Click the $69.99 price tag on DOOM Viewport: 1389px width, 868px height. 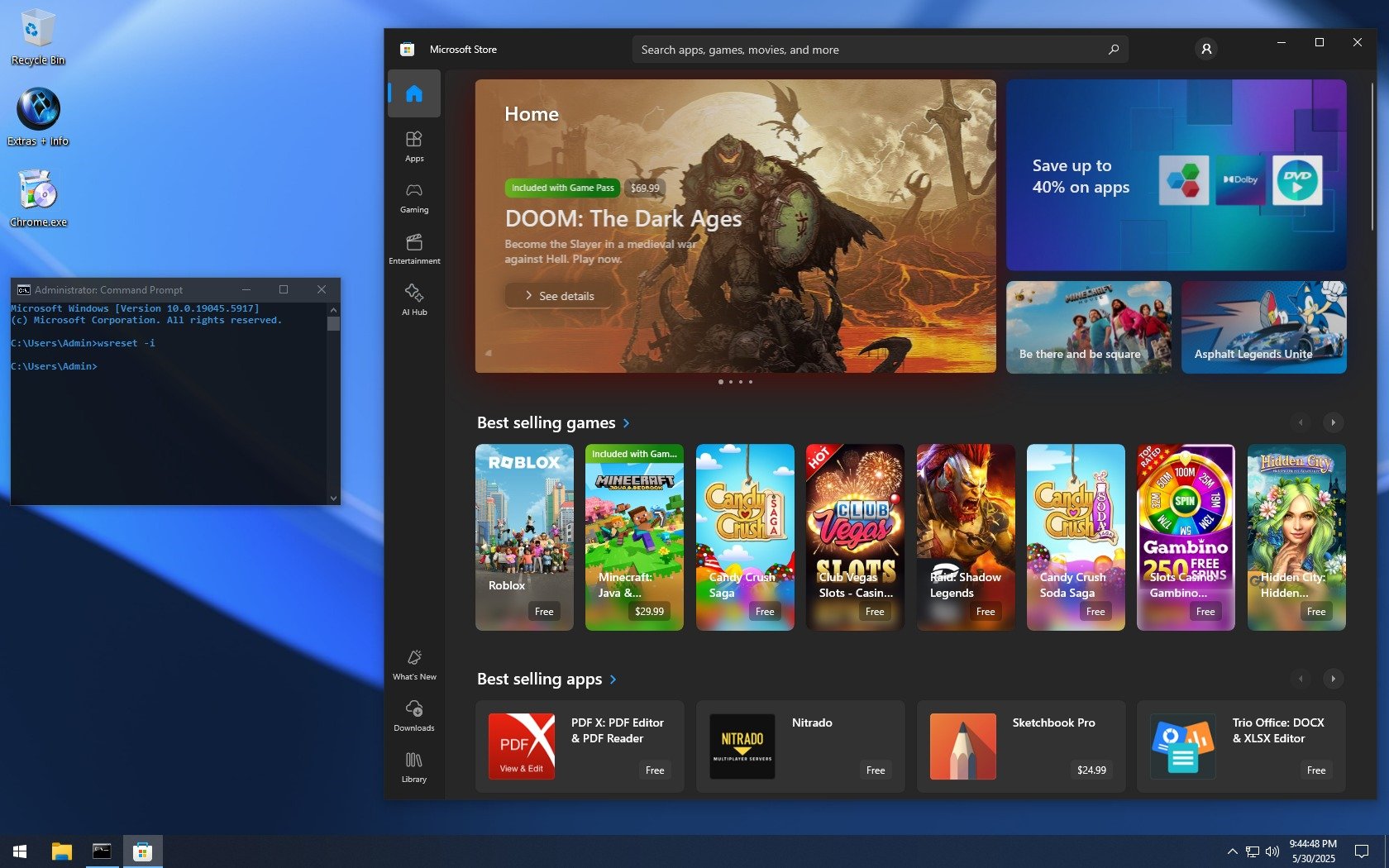645,188
